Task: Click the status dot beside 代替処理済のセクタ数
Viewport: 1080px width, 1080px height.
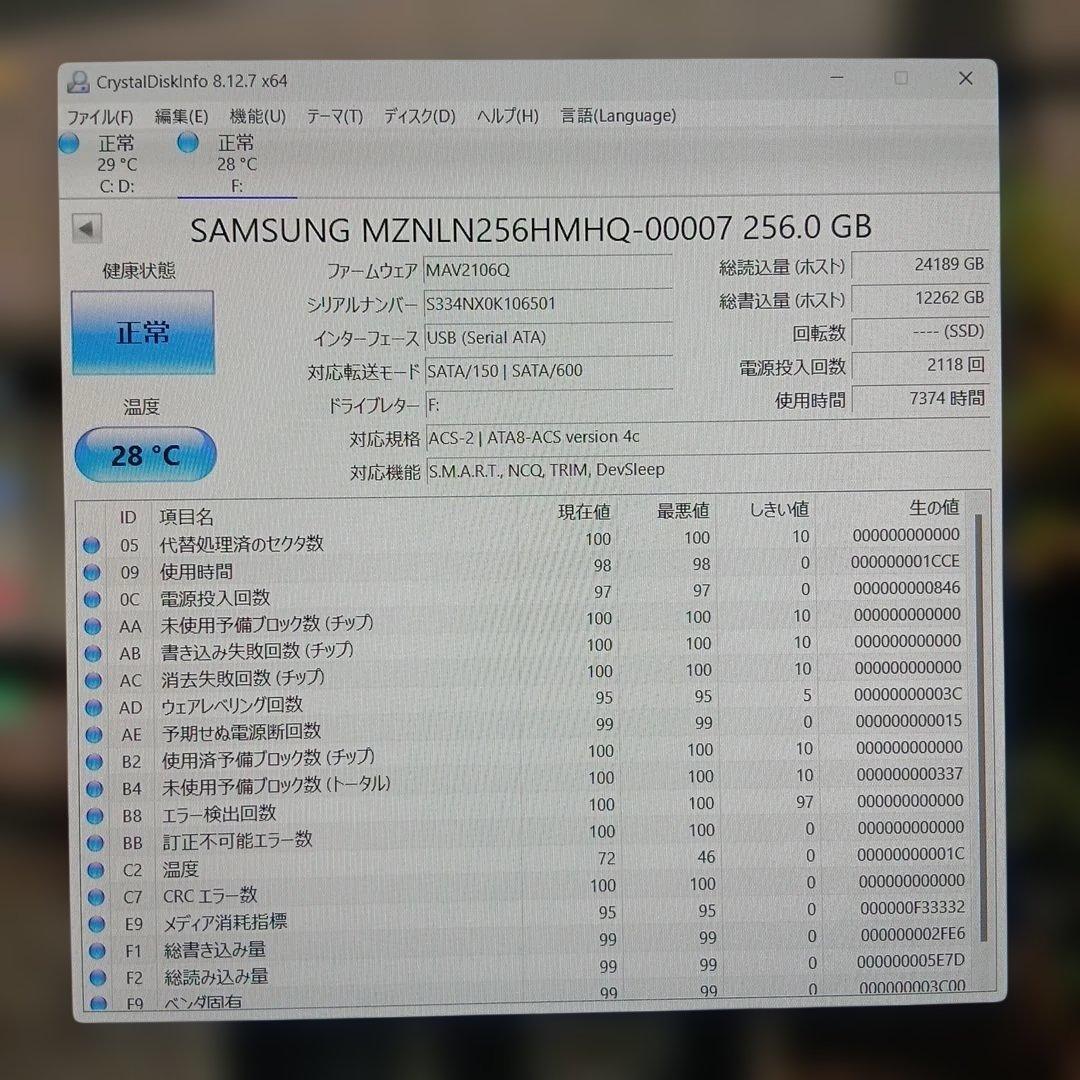Action: tap(92, 544)
